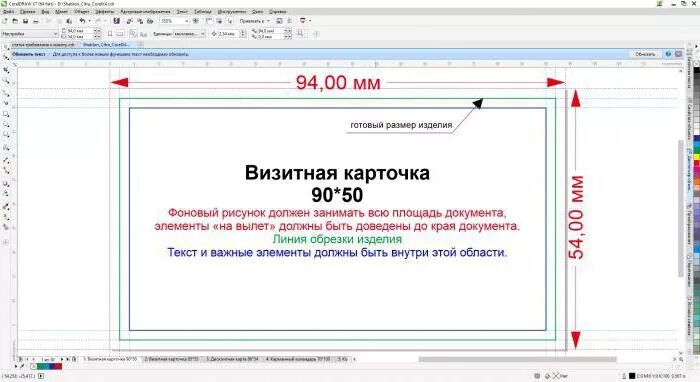Open the Файл menu
700x382 pixels.
[x=8, y=12]
